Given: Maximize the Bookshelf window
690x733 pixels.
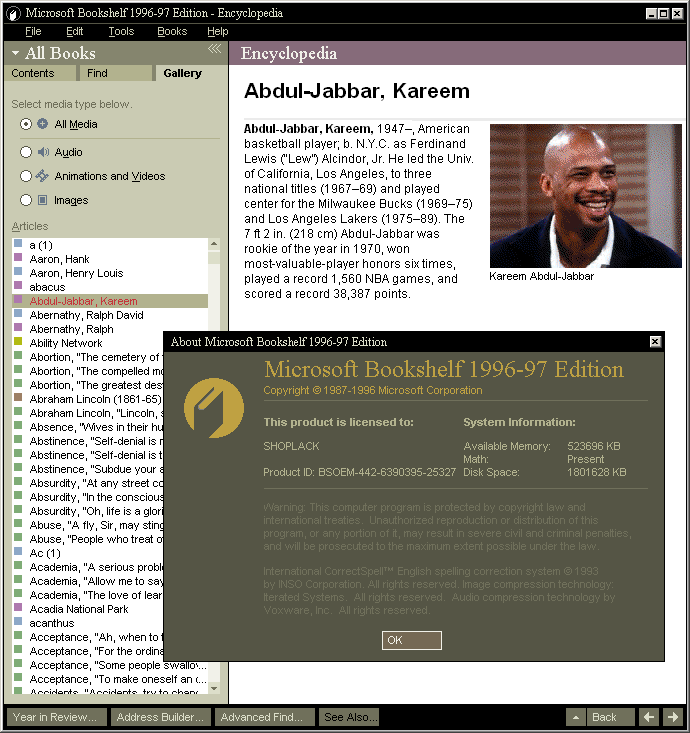Looking at the screenshot, I should 663,14.
